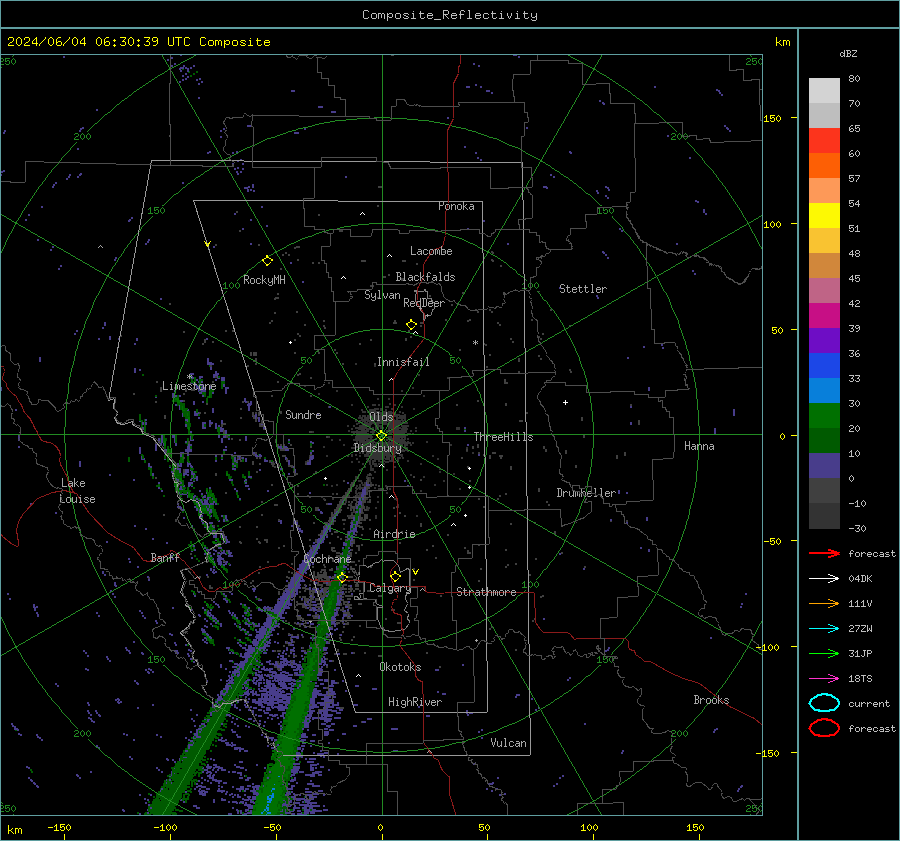900x841 pixels.
Task: Click the Lake Louise label
Action: [77, 491]
